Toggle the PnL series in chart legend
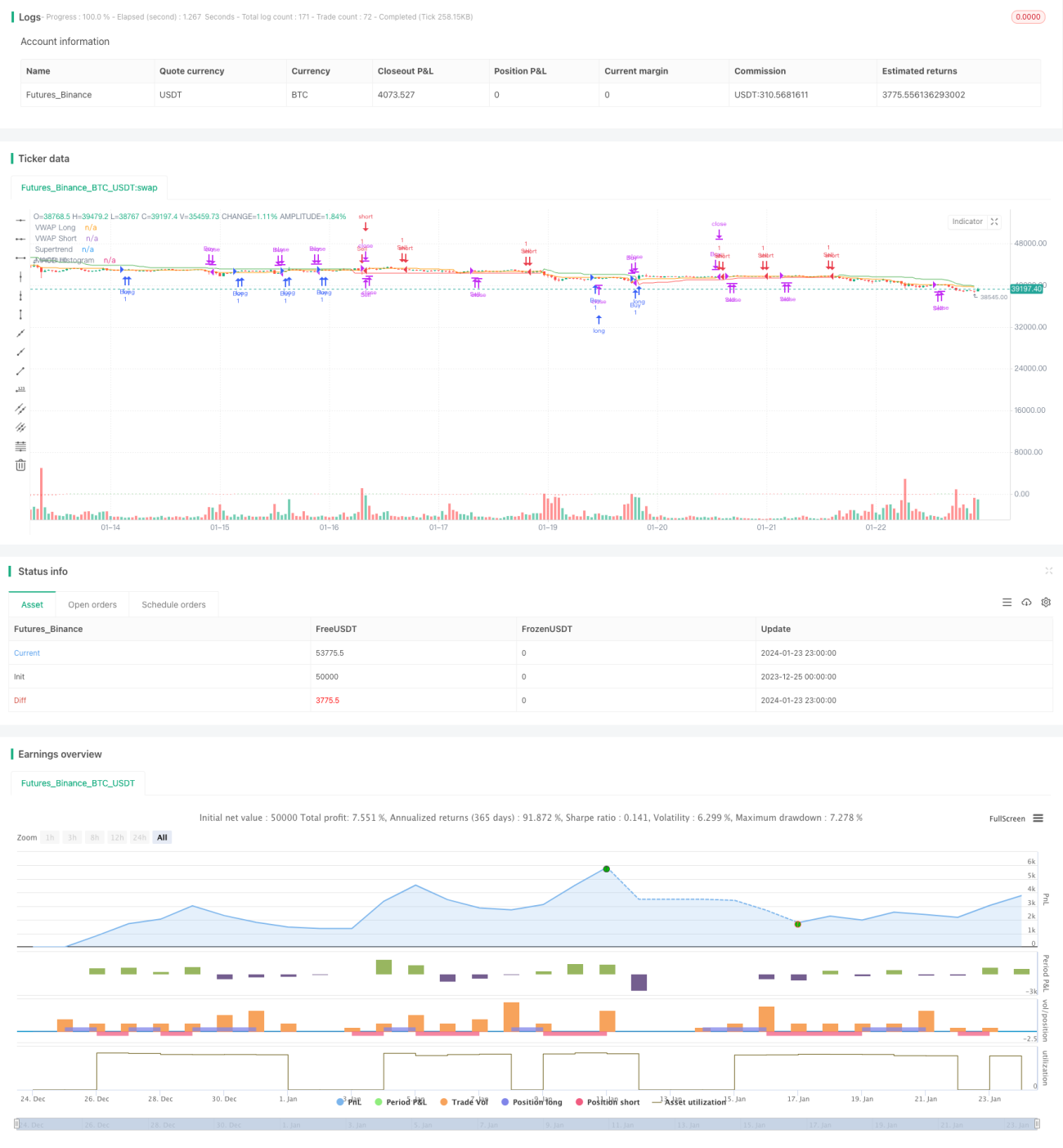This screenshot has width=1063, height=1148. click(349, 1102)
